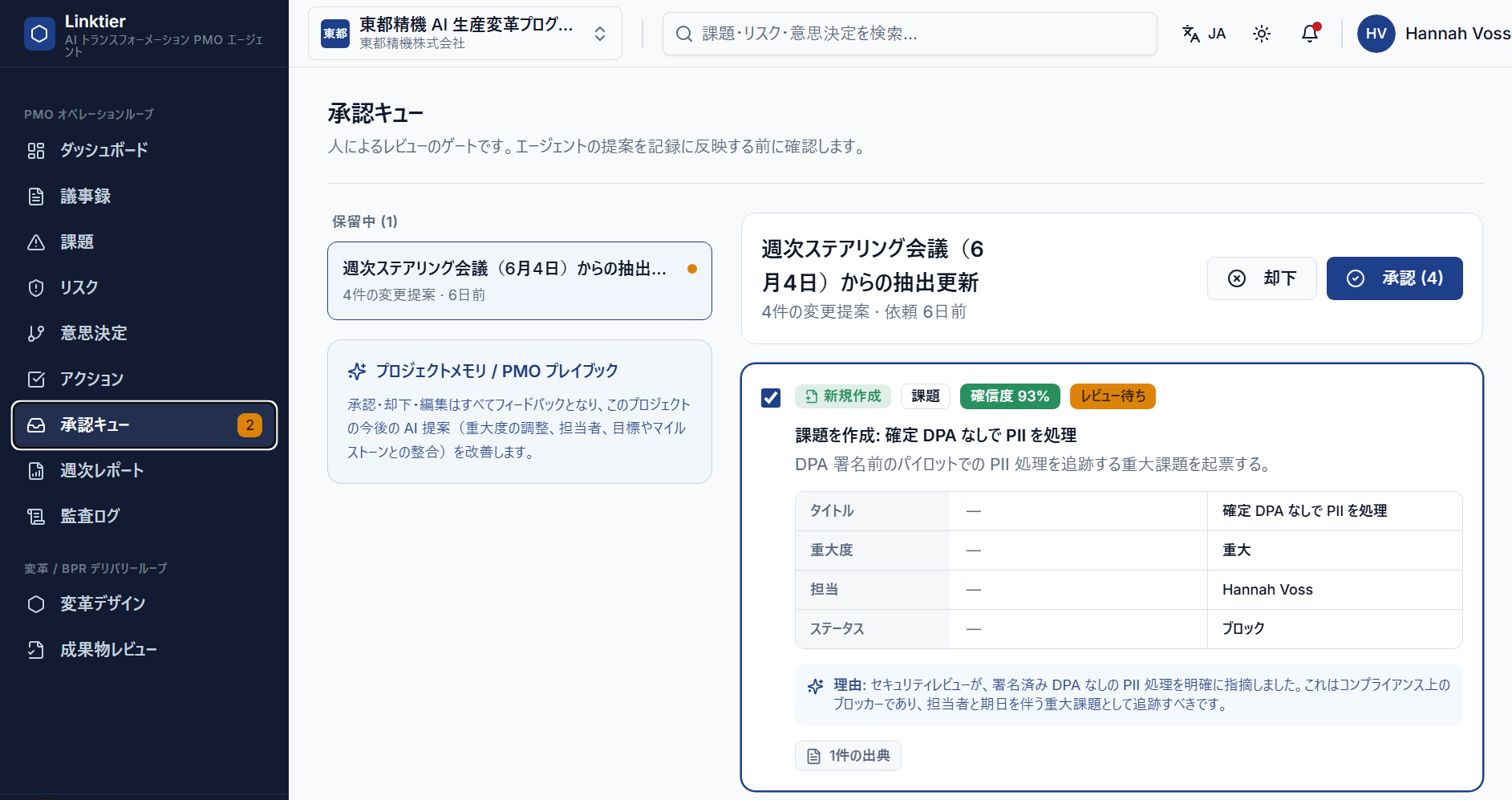Click the 重大 severity value cell

click(x=1335, y=550)
